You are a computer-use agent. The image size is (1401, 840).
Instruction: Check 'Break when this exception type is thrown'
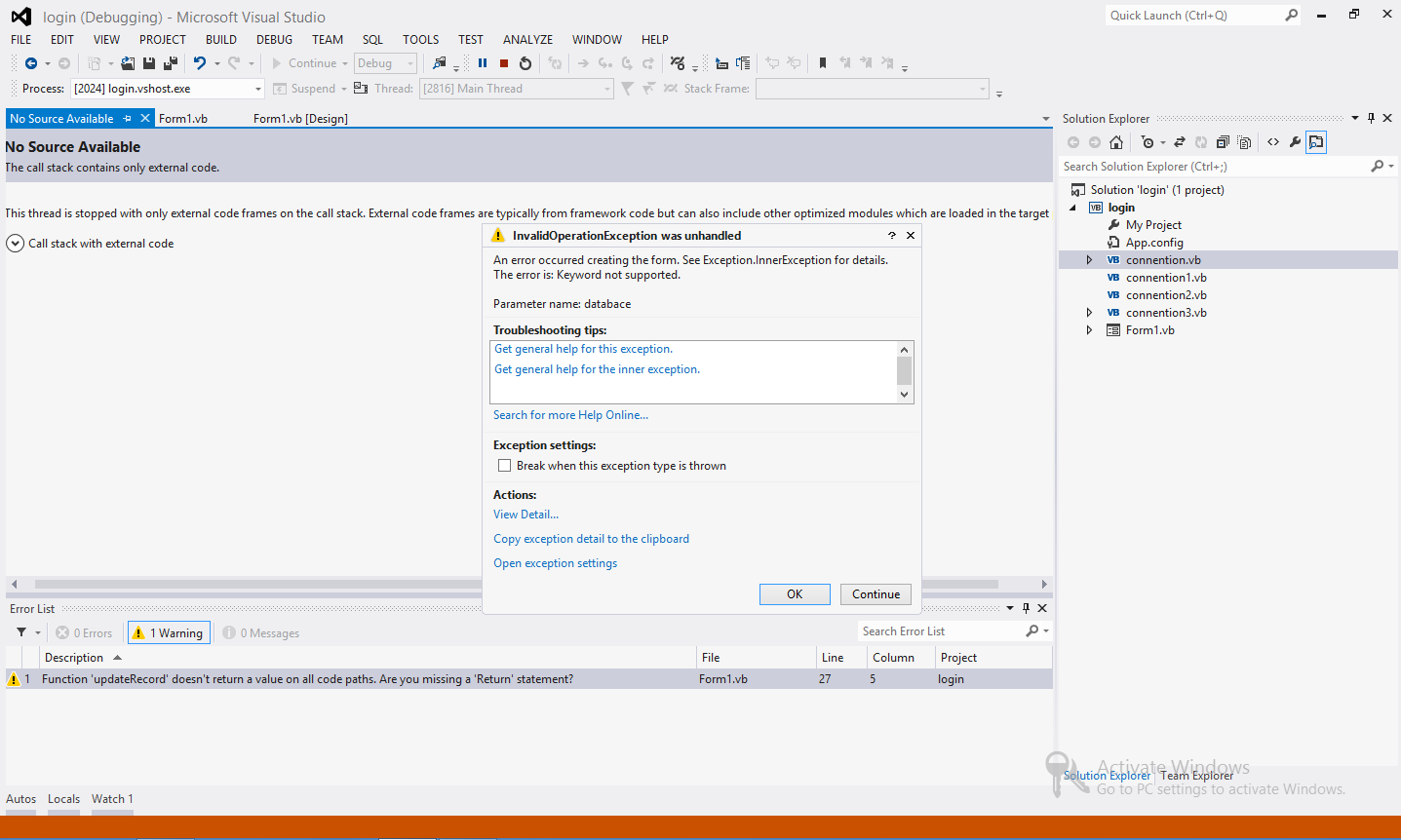504,466
